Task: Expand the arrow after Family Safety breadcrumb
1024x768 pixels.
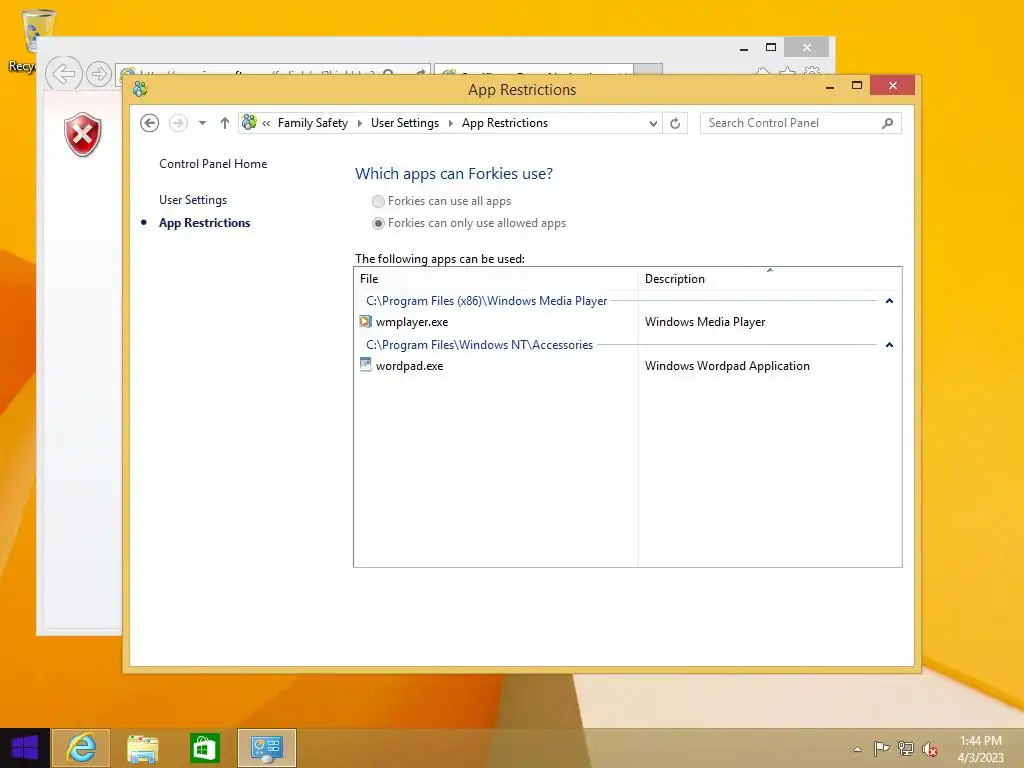Action: [359, 123]
